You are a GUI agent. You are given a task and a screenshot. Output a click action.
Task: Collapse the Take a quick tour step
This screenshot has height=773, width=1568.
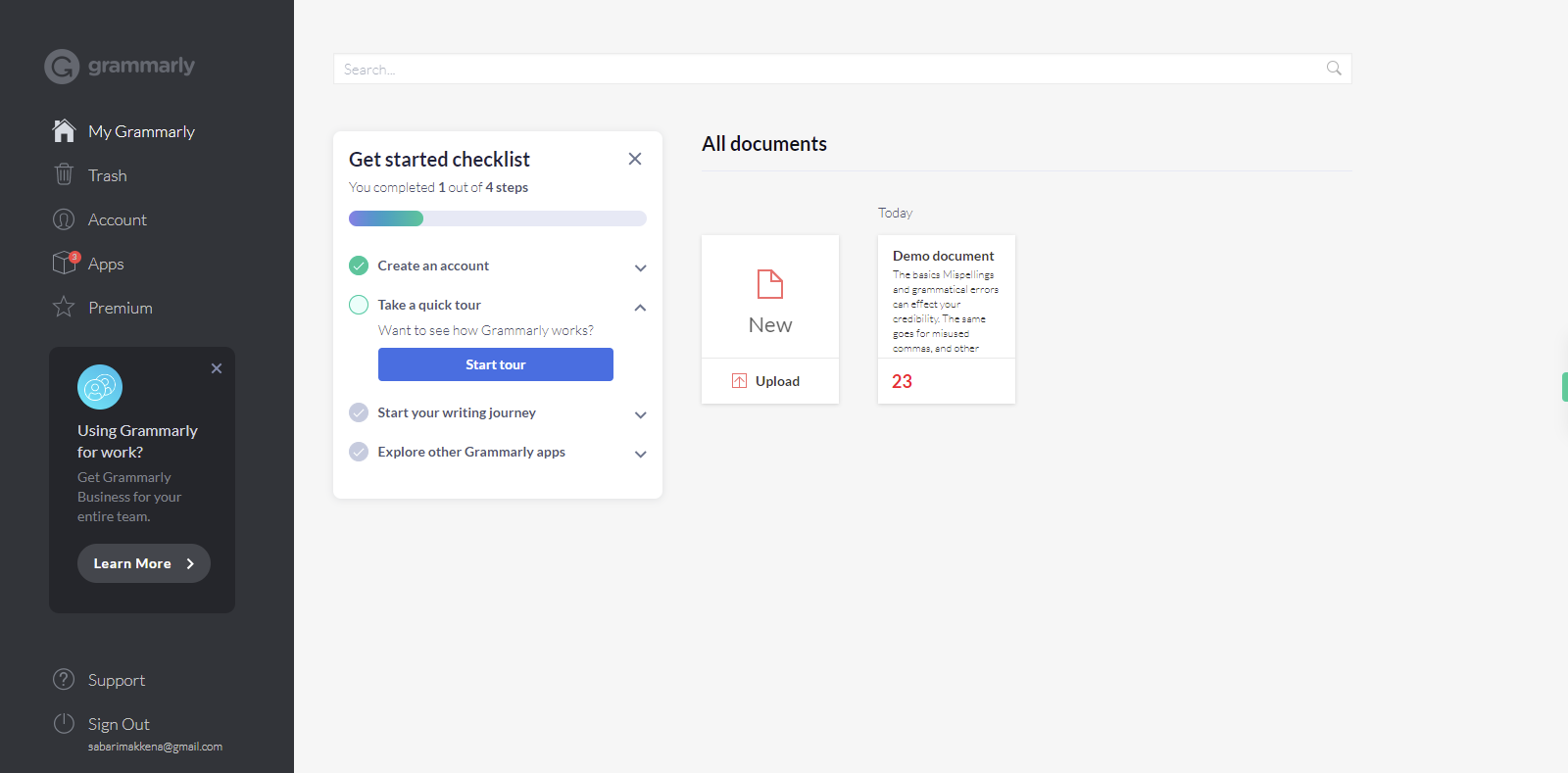click(640, 307)
